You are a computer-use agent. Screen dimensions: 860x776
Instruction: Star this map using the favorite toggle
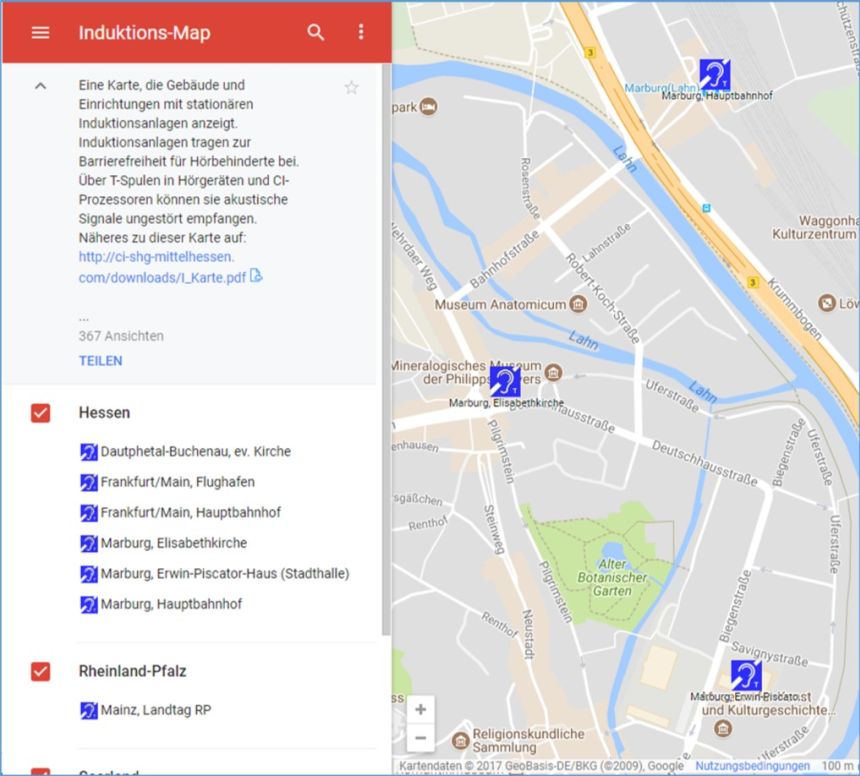(351, 88)
